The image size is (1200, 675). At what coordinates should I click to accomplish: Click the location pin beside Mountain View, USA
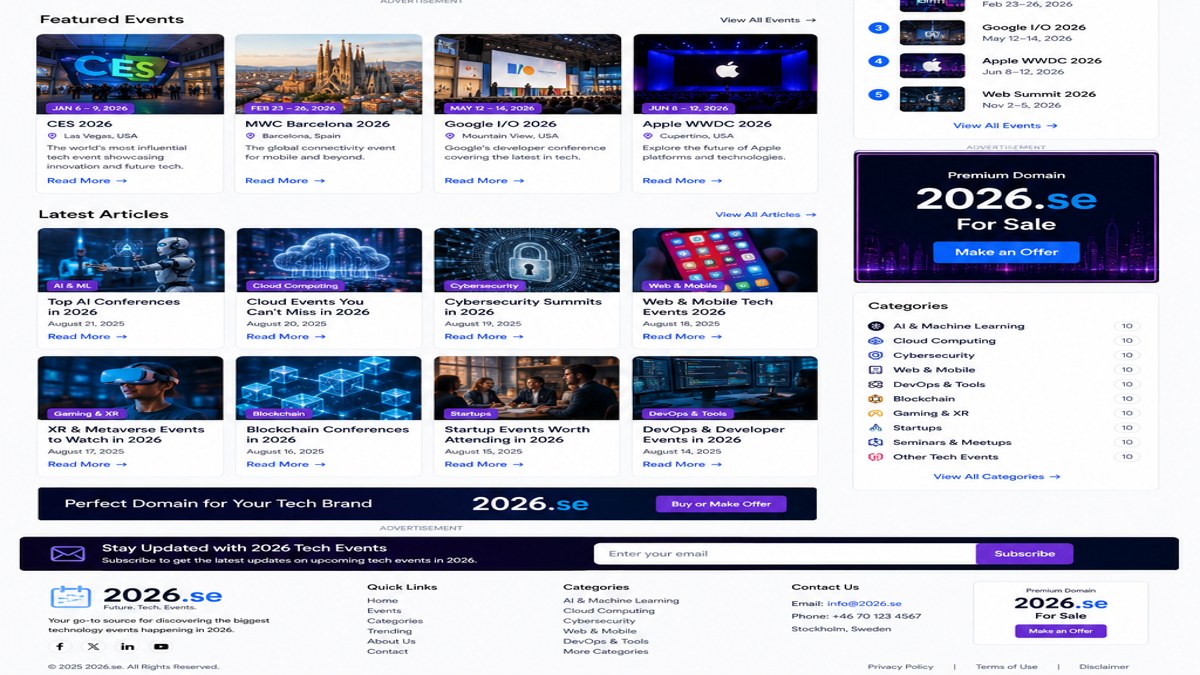coord(452,136)
